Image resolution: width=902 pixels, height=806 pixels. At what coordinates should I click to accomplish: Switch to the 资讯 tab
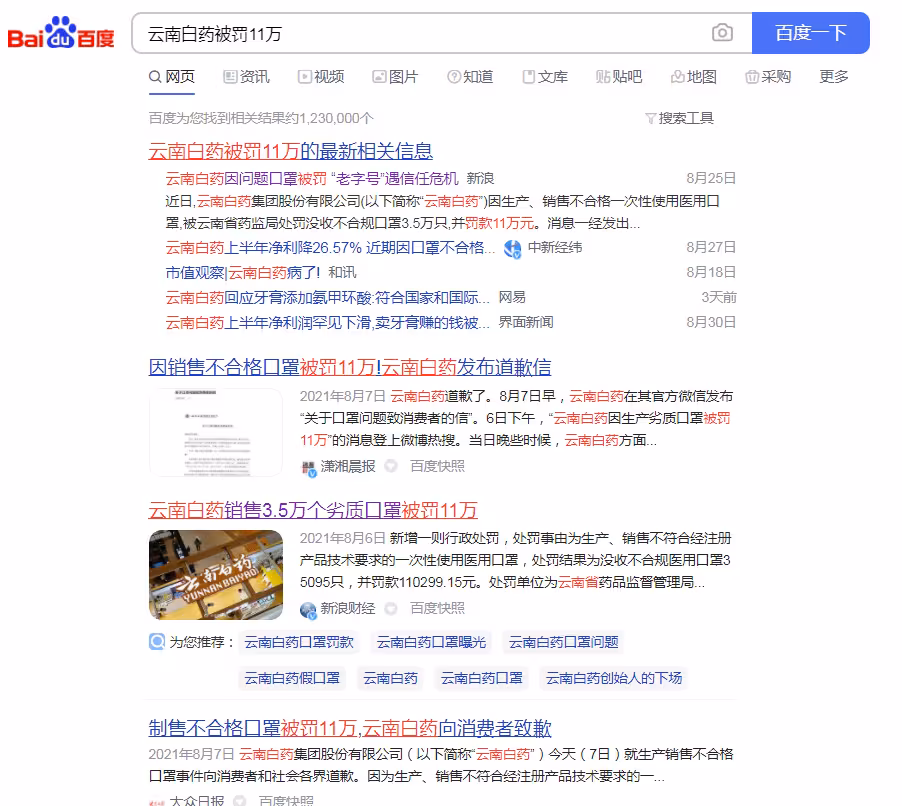(x=246, y=77)
